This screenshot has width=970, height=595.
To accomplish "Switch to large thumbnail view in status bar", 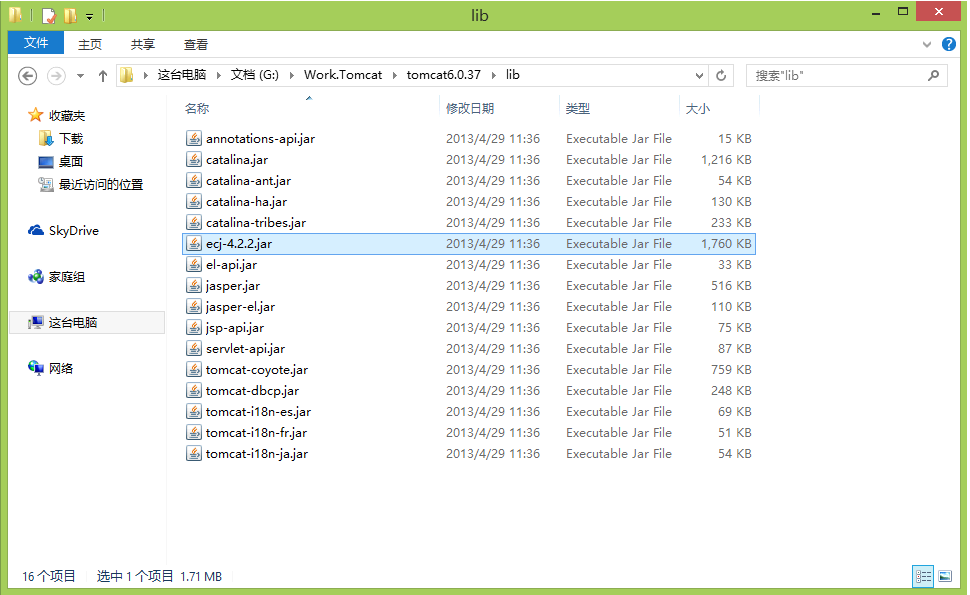I will tap(945, 576).
